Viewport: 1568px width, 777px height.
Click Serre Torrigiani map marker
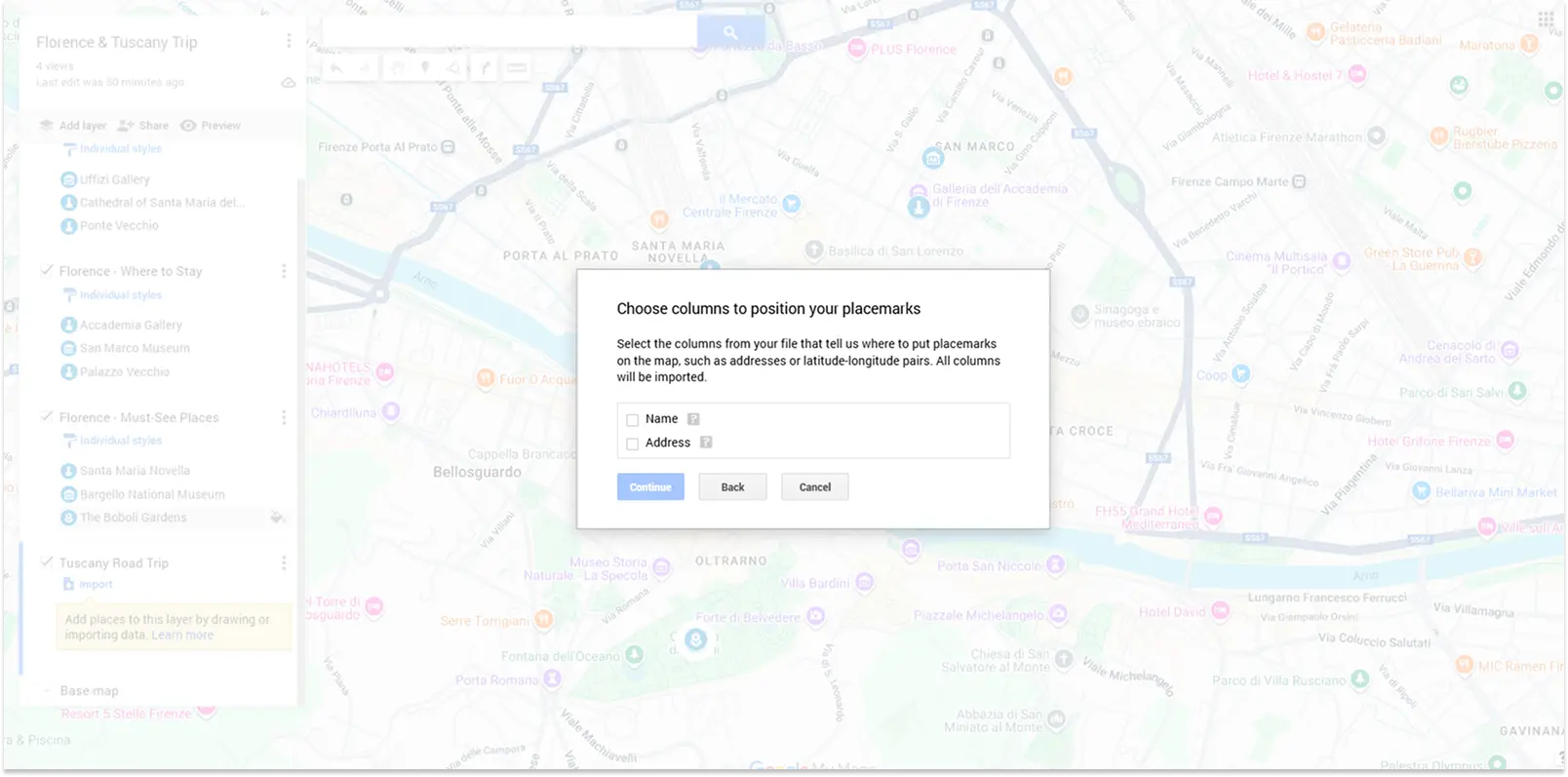coord(544,619)
